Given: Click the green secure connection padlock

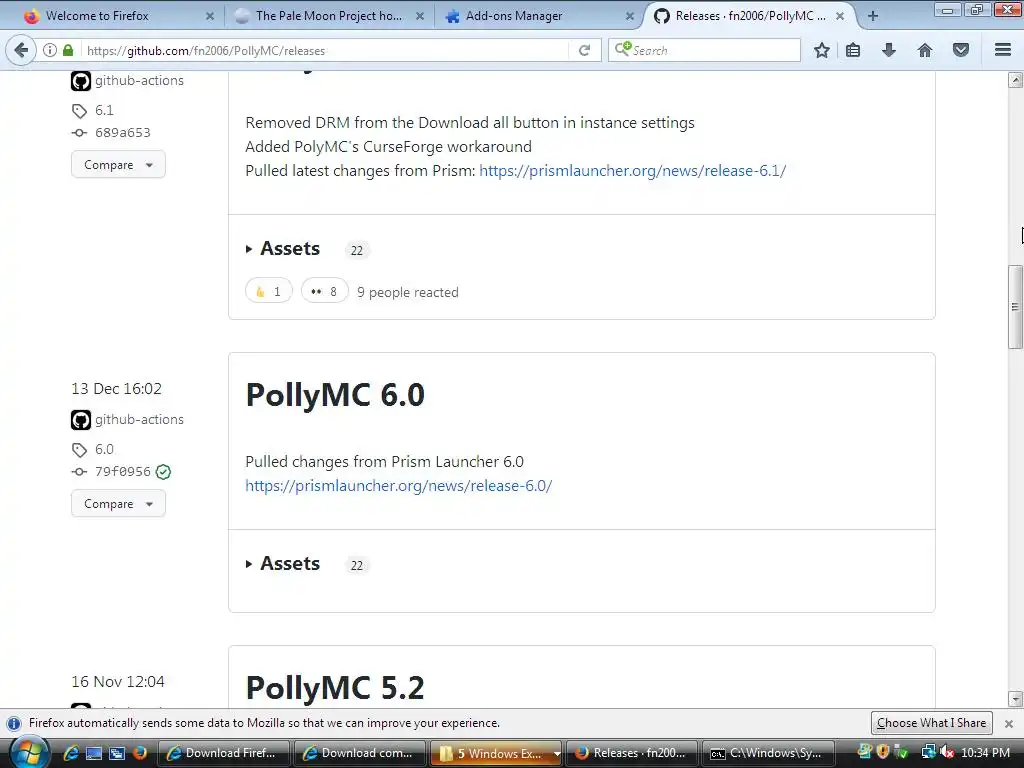Looking at the screenshot, I should point(68,50).
